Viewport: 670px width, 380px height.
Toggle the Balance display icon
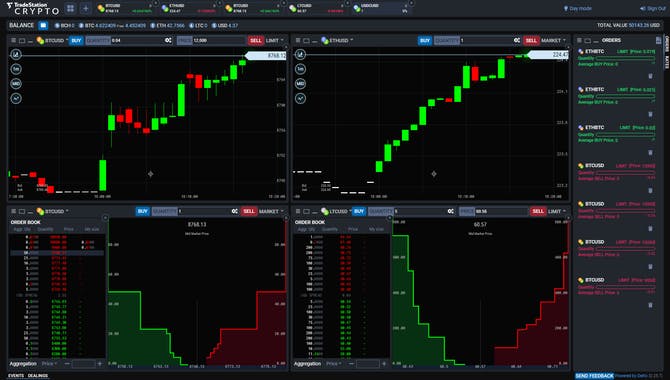(x=43, y=26)
